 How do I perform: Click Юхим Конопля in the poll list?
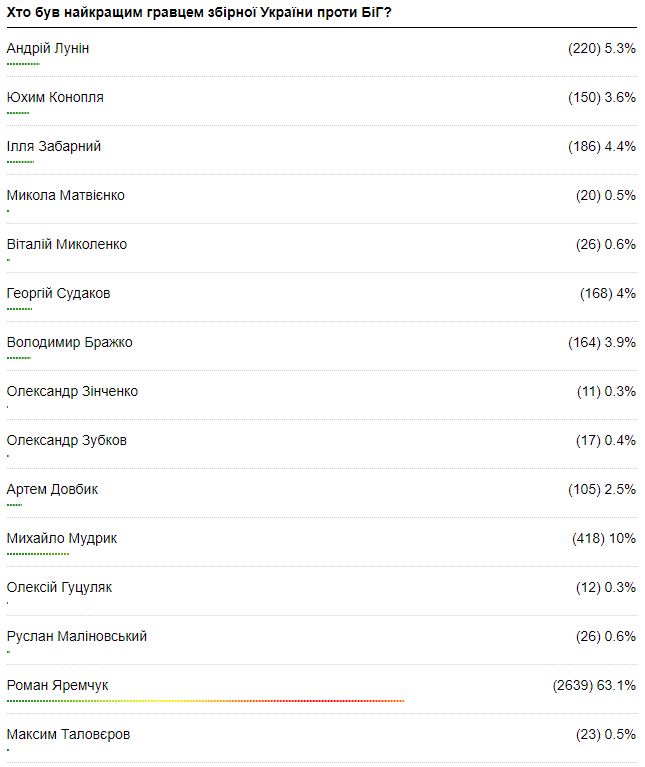tap(55, 97)
